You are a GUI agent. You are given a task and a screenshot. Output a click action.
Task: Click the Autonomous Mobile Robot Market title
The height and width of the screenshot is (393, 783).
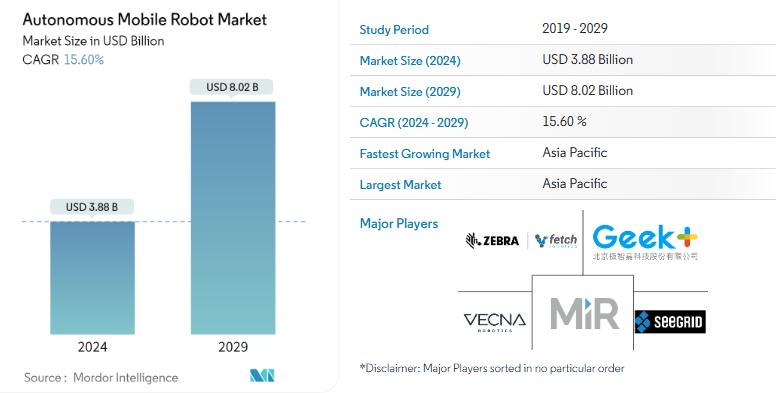(x=145, y=19)
